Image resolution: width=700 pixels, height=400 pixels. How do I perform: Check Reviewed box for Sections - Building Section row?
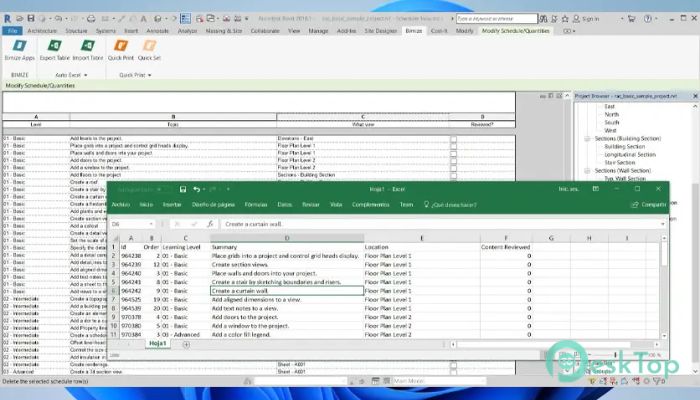click(454, 175)
